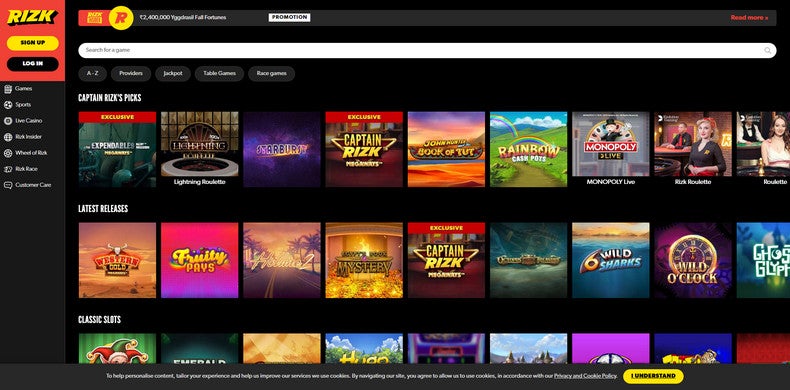Open the Rizk Race icon
790x390 pixels.
click(x=8, y=169)
